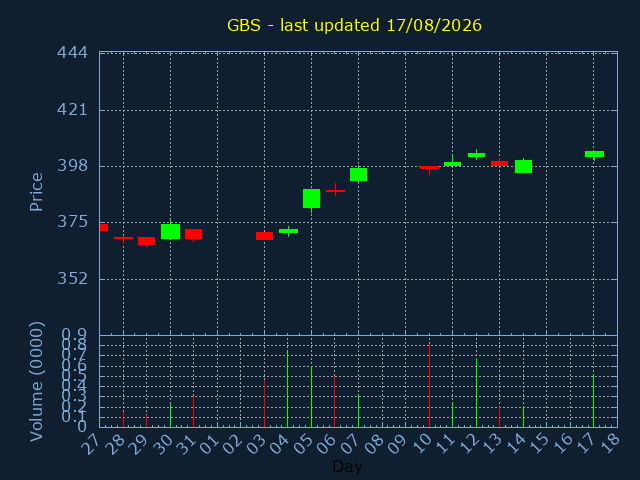Select the green candlestick on day 14

[x=523, y=166]
